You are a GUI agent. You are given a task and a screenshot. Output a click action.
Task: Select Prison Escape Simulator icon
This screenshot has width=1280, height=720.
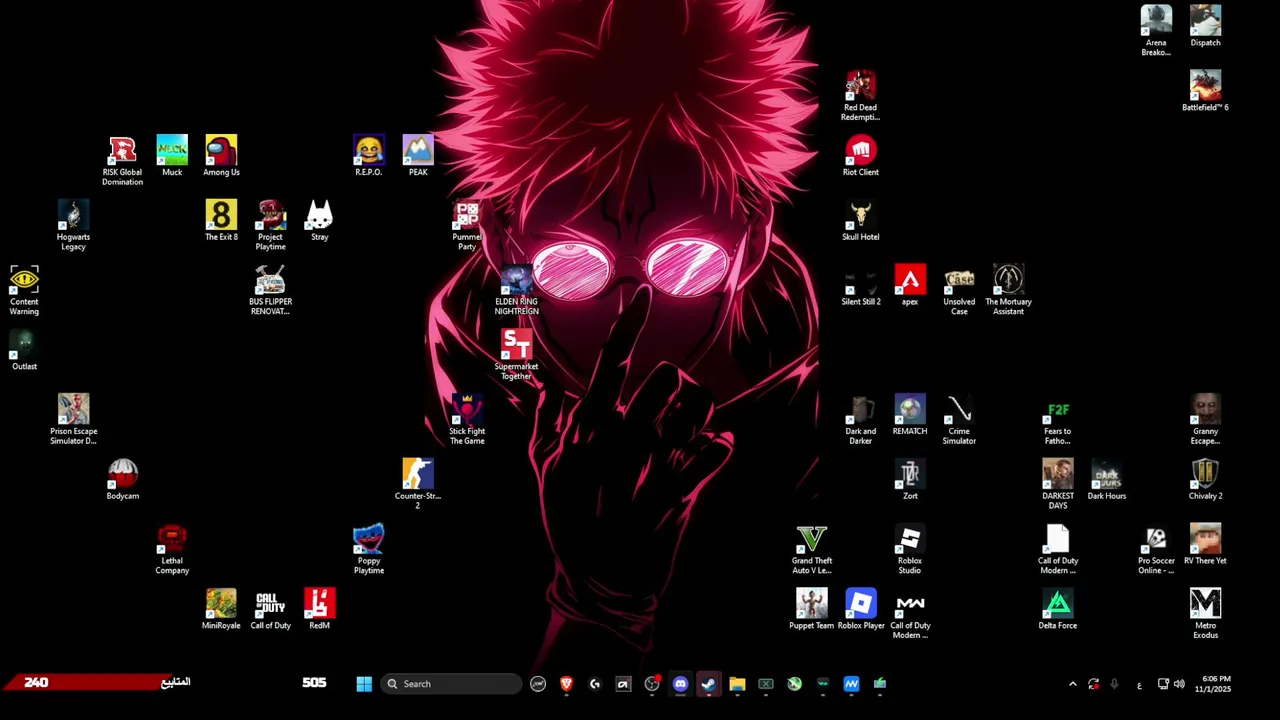tap(73, 420)
